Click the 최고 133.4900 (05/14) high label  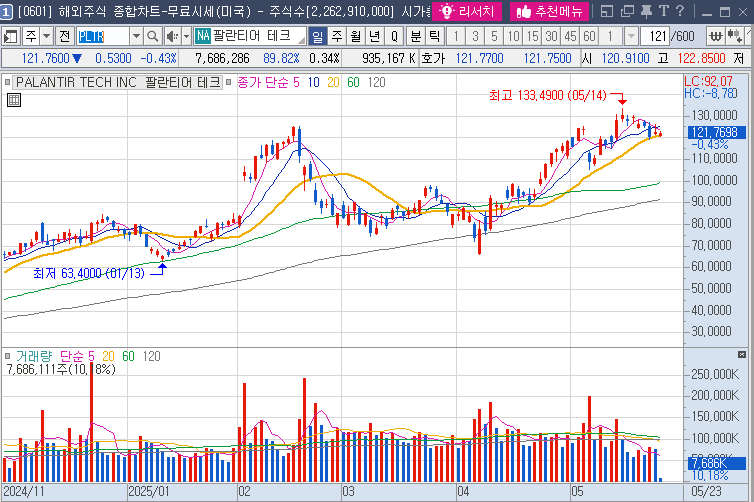tap(548, 95)
